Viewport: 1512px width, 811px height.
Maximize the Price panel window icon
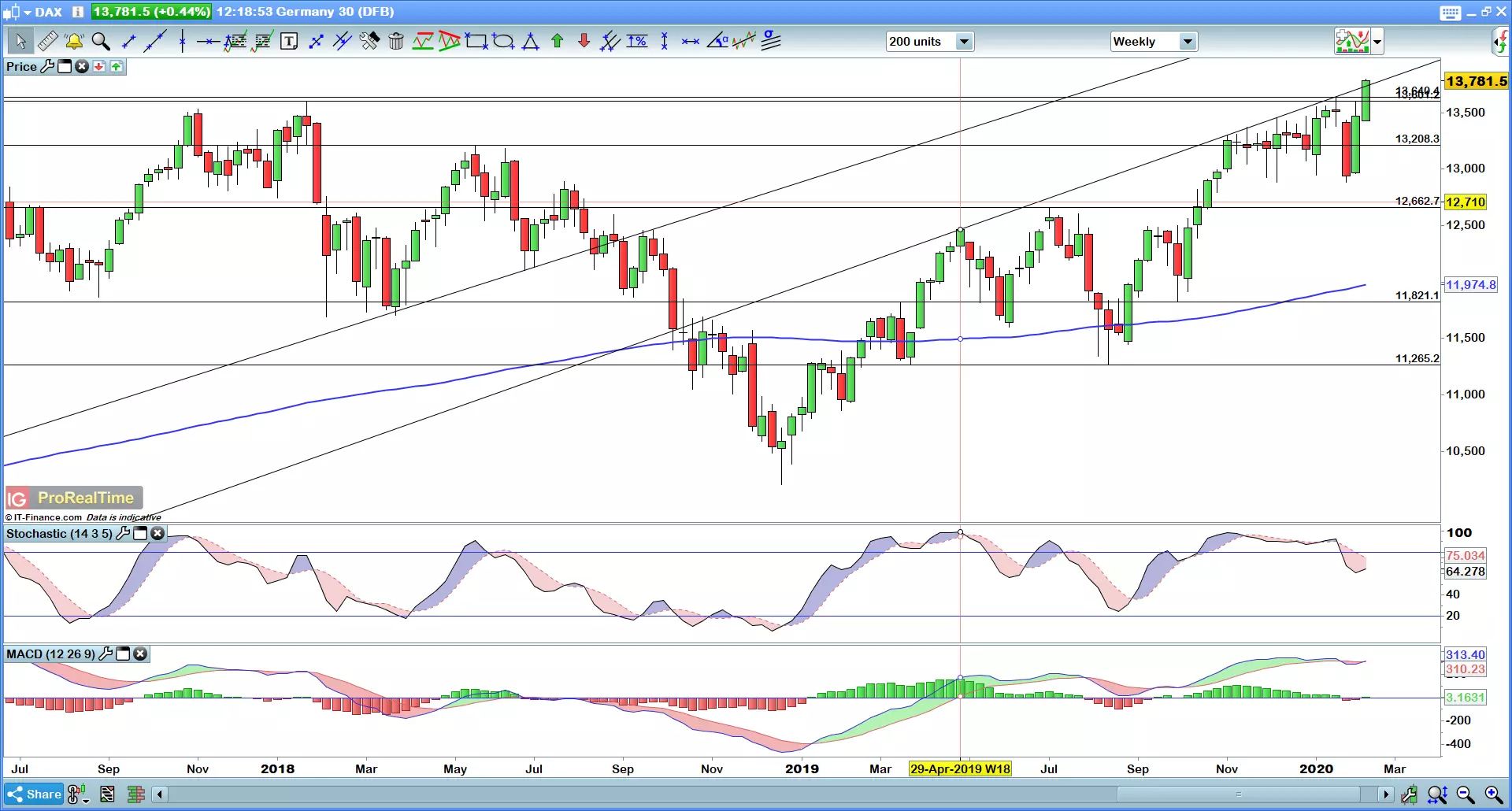[x=65, y=67]
